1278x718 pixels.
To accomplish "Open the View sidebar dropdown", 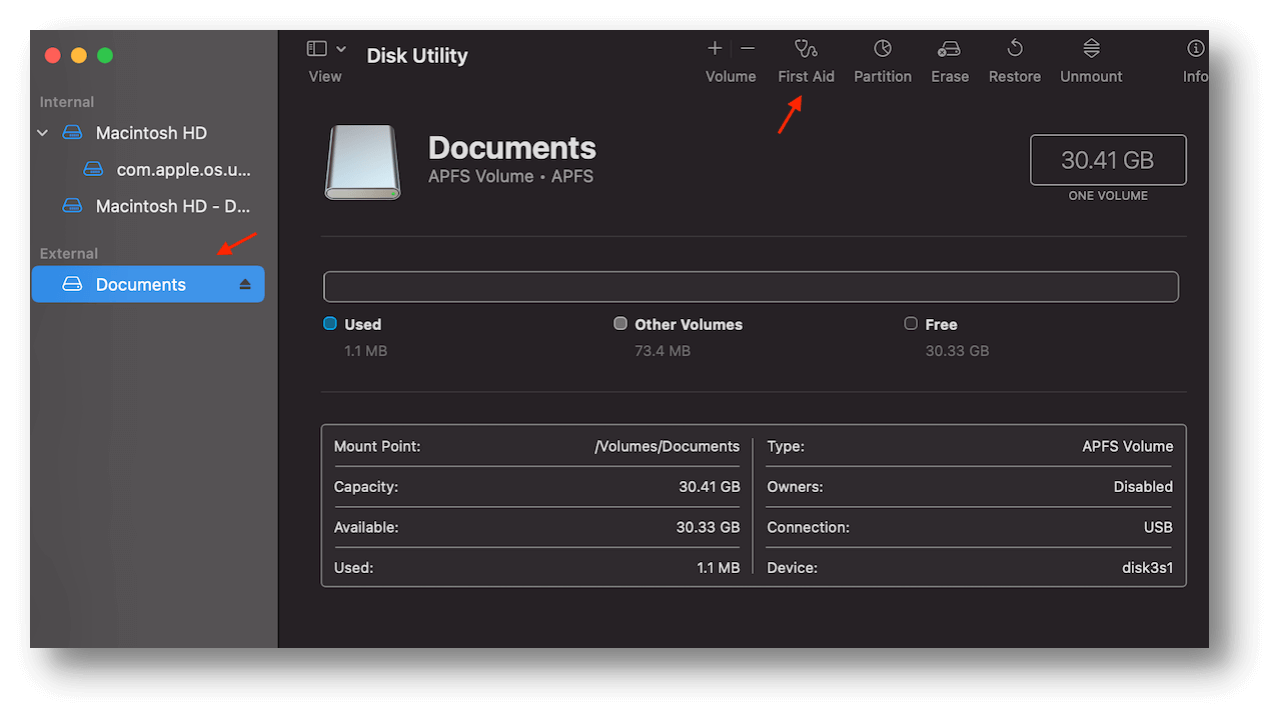I will tap(326, 49).
